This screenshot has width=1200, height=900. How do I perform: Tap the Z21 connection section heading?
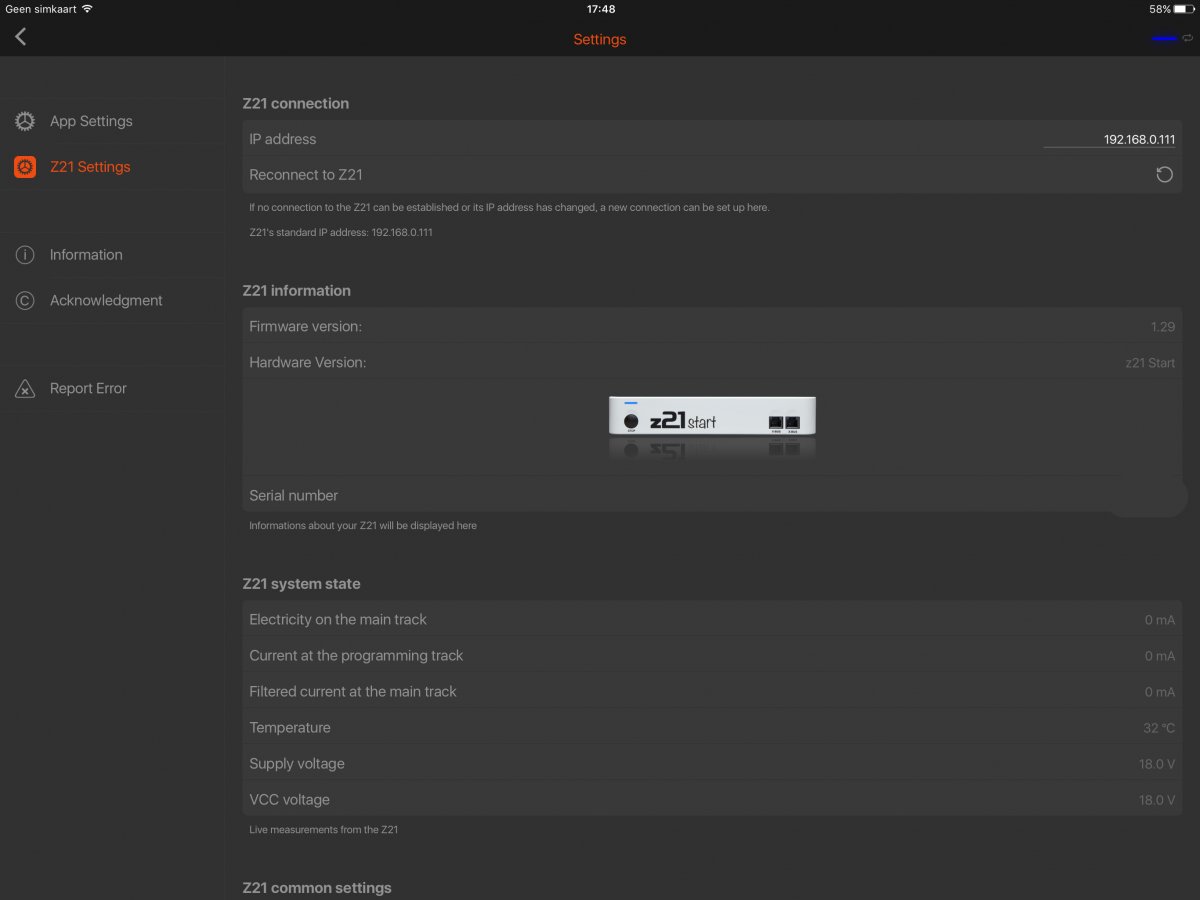296,103
